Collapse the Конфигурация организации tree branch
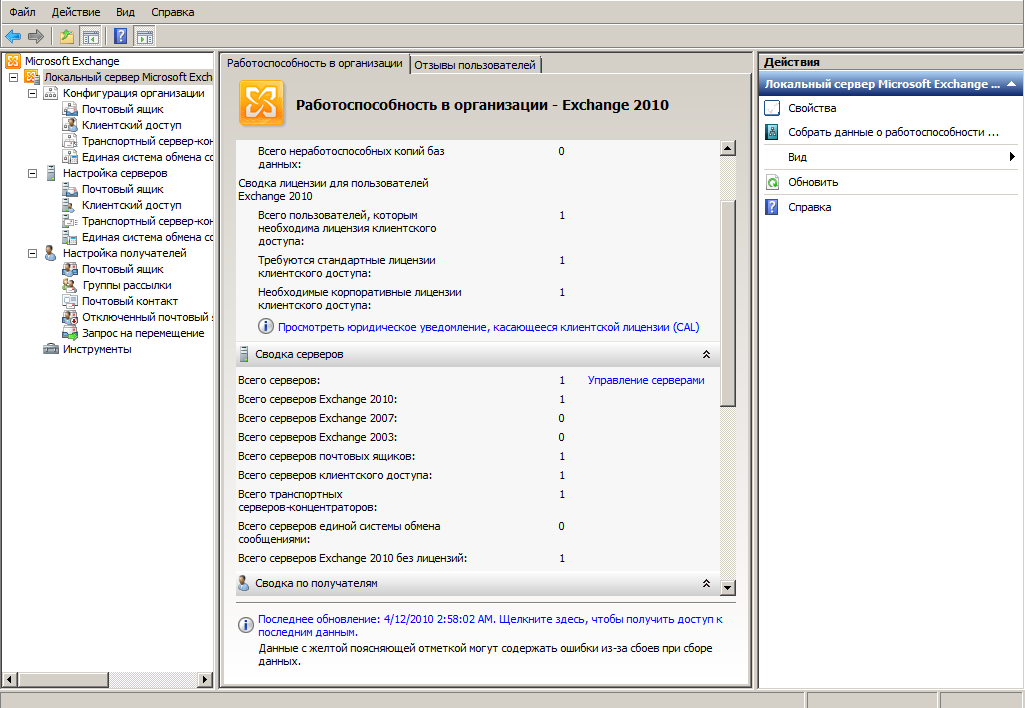This screenshot has height=708, width=1025. (32, 93)
